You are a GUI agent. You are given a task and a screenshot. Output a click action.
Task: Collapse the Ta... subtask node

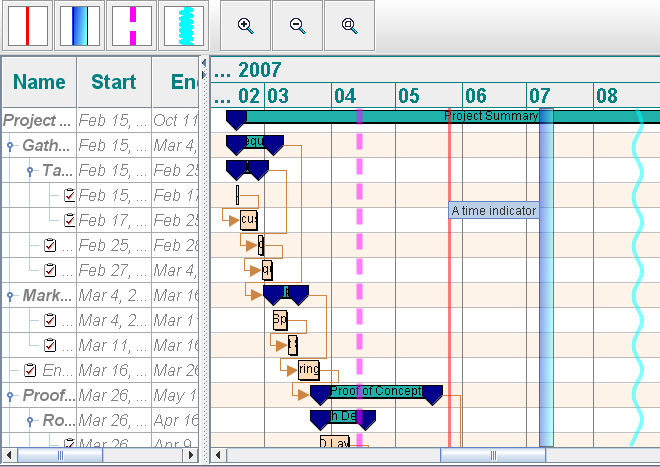click(31, 171)
